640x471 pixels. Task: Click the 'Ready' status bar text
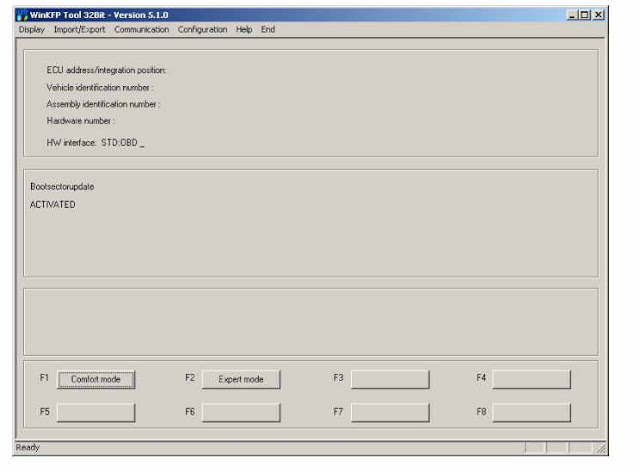(x=28, y=448)
